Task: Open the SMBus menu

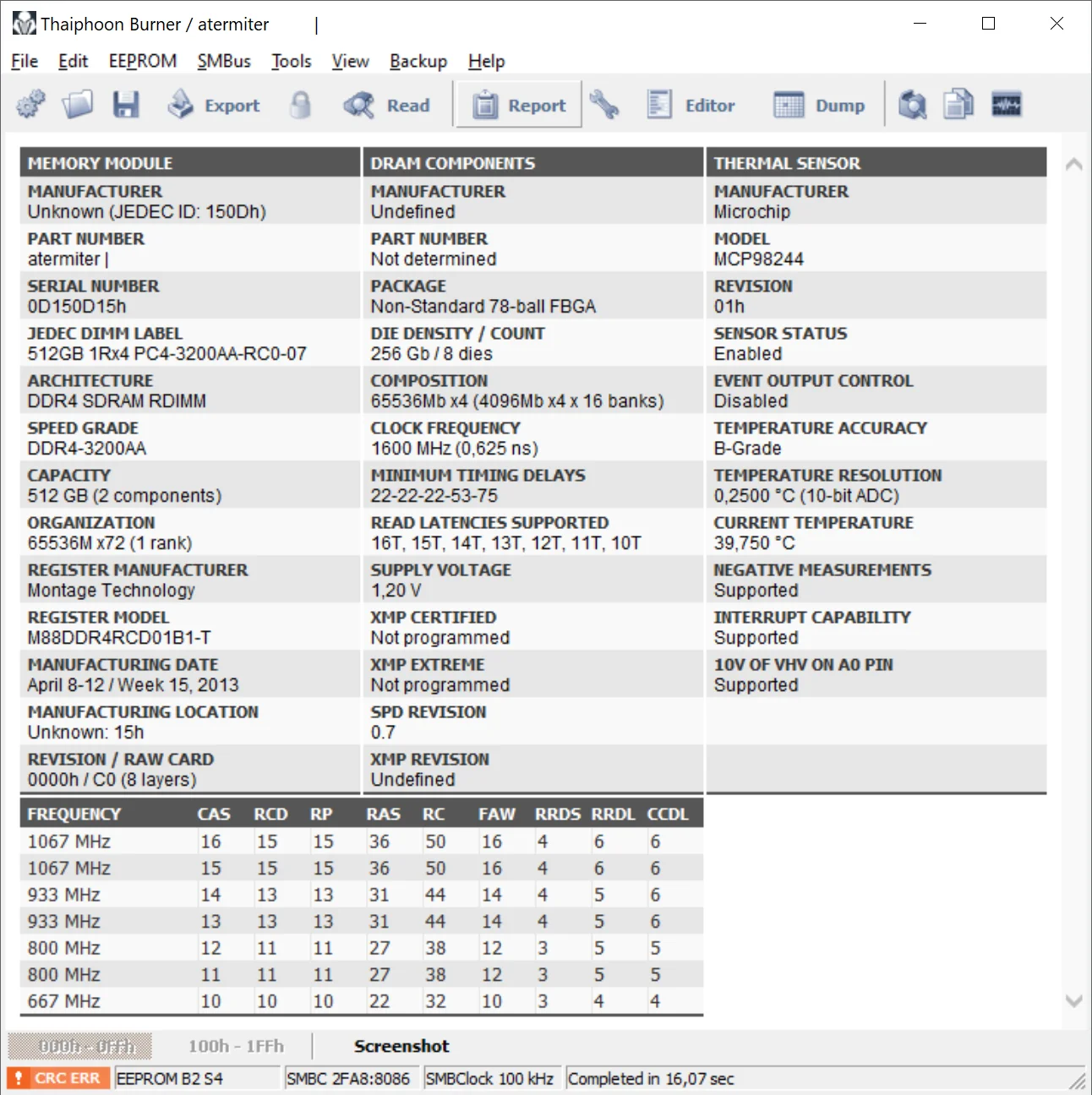Action: [x=224, y=61]
